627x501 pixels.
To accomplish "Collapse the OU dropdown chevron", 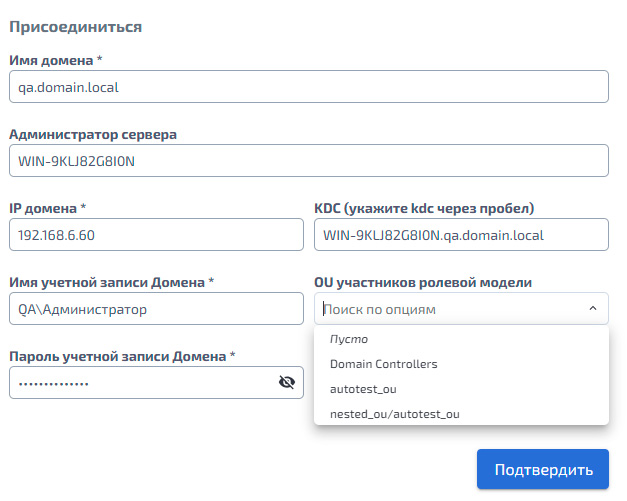I will 593,308.
